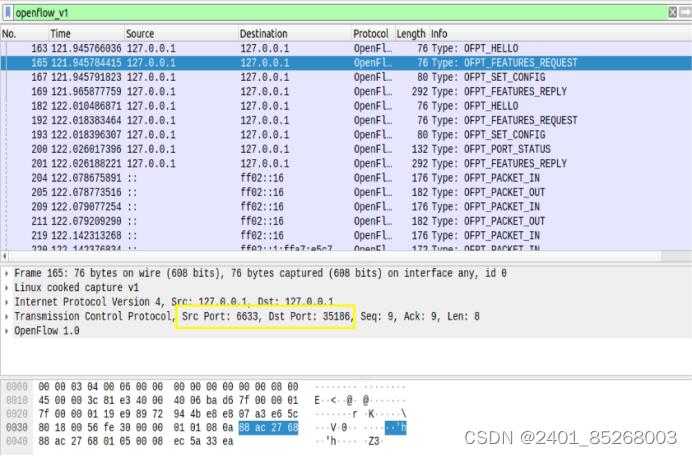Click hex offset 0010 row
This screenshot has width=692, height=456.
click(x=17, y=401)
